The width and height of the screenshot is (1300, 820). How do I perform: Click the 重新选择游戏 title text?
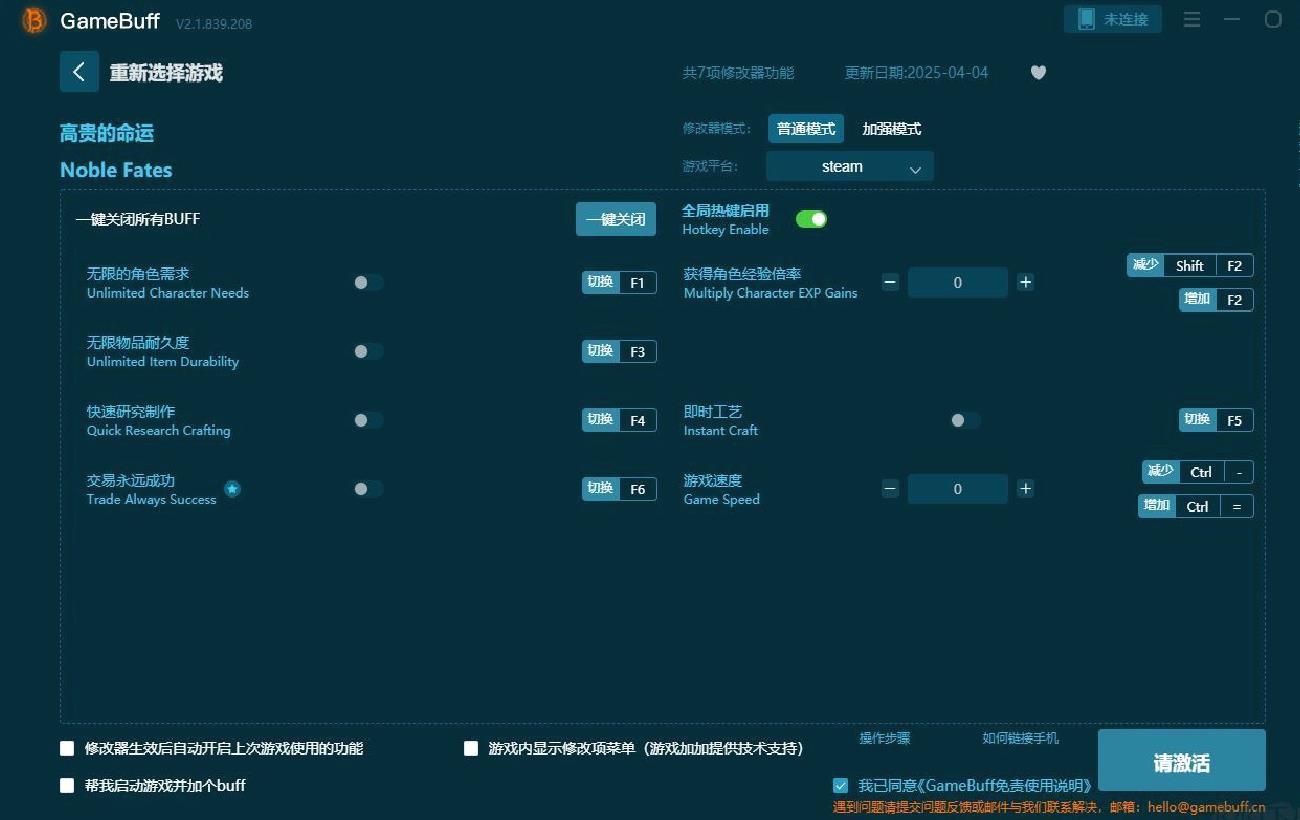pos(166,73)
